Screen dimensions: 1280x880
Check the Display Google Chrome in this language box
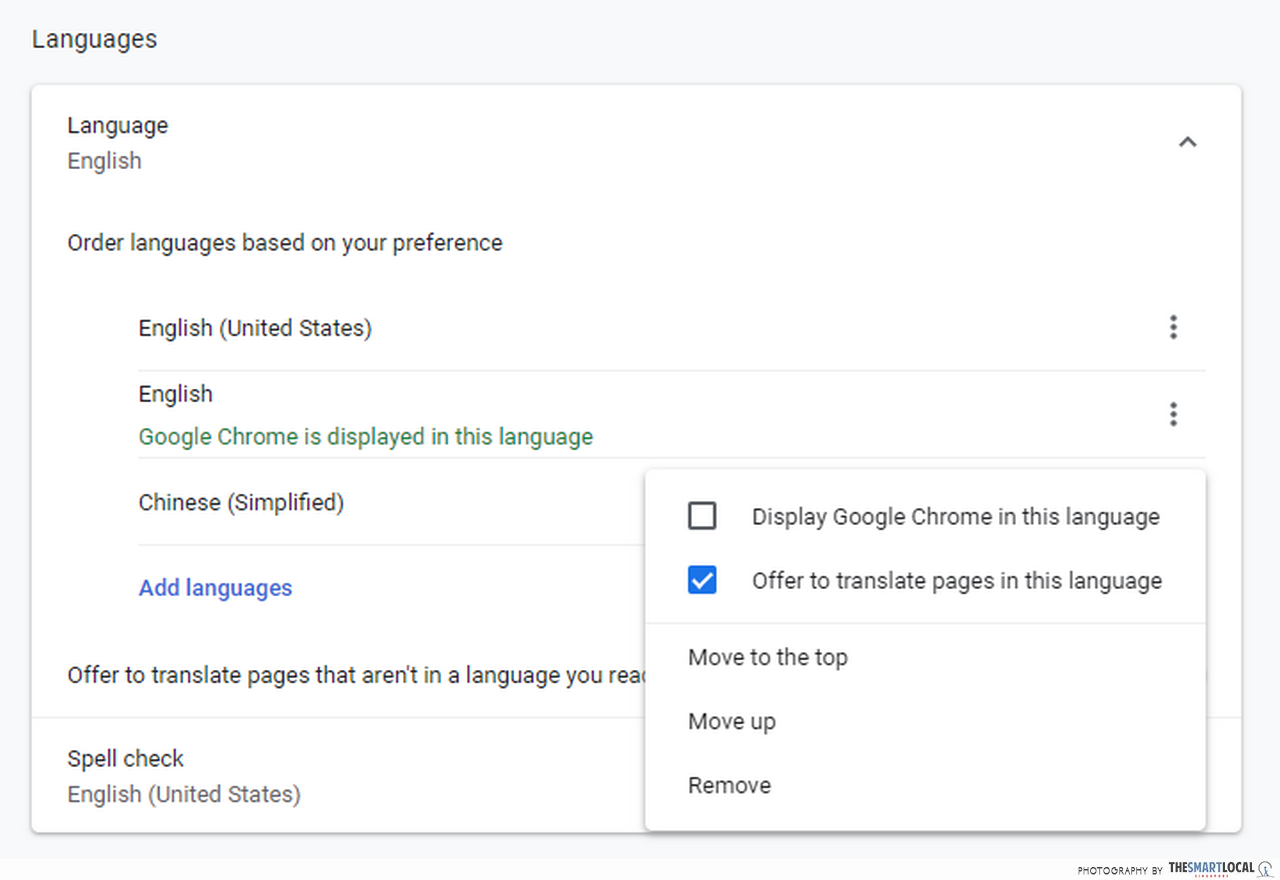(x=702, y=517)
